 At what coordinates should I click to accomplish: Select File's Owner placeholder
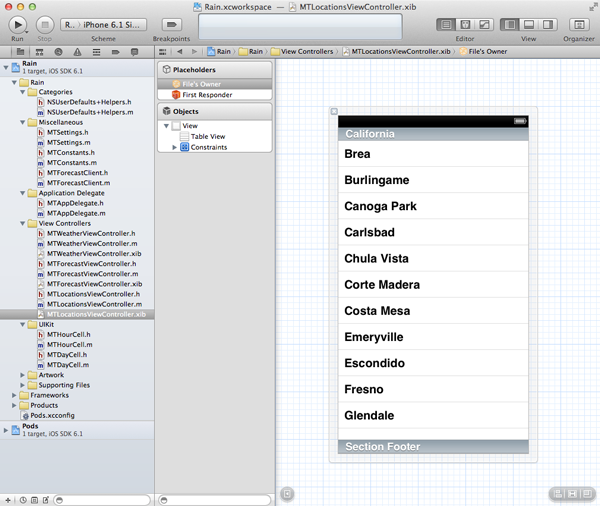point(215,84)
